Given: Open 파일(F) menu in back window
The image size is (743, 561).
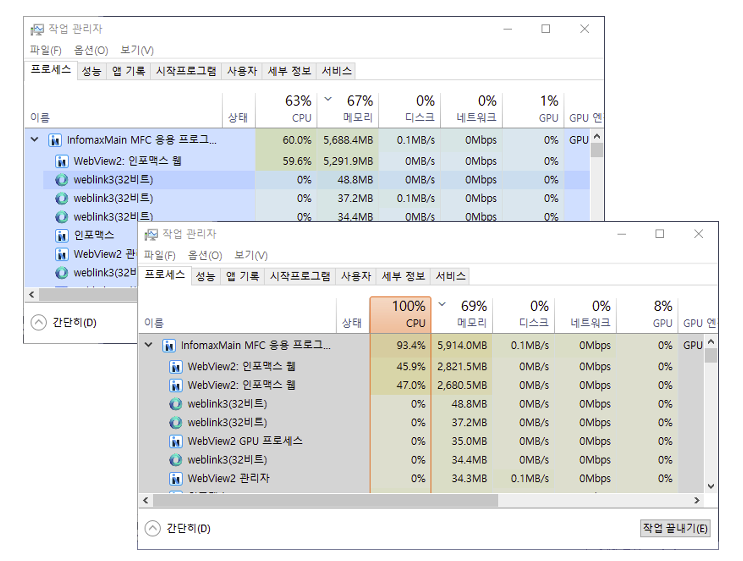Looking at the screenshot, I should tap(45, 50).
